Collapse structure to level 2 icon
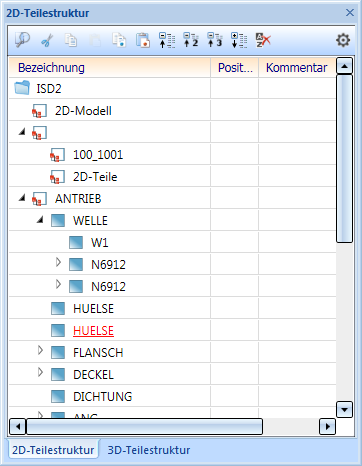This screenshot has height=466, width=362. pos(191,40)
